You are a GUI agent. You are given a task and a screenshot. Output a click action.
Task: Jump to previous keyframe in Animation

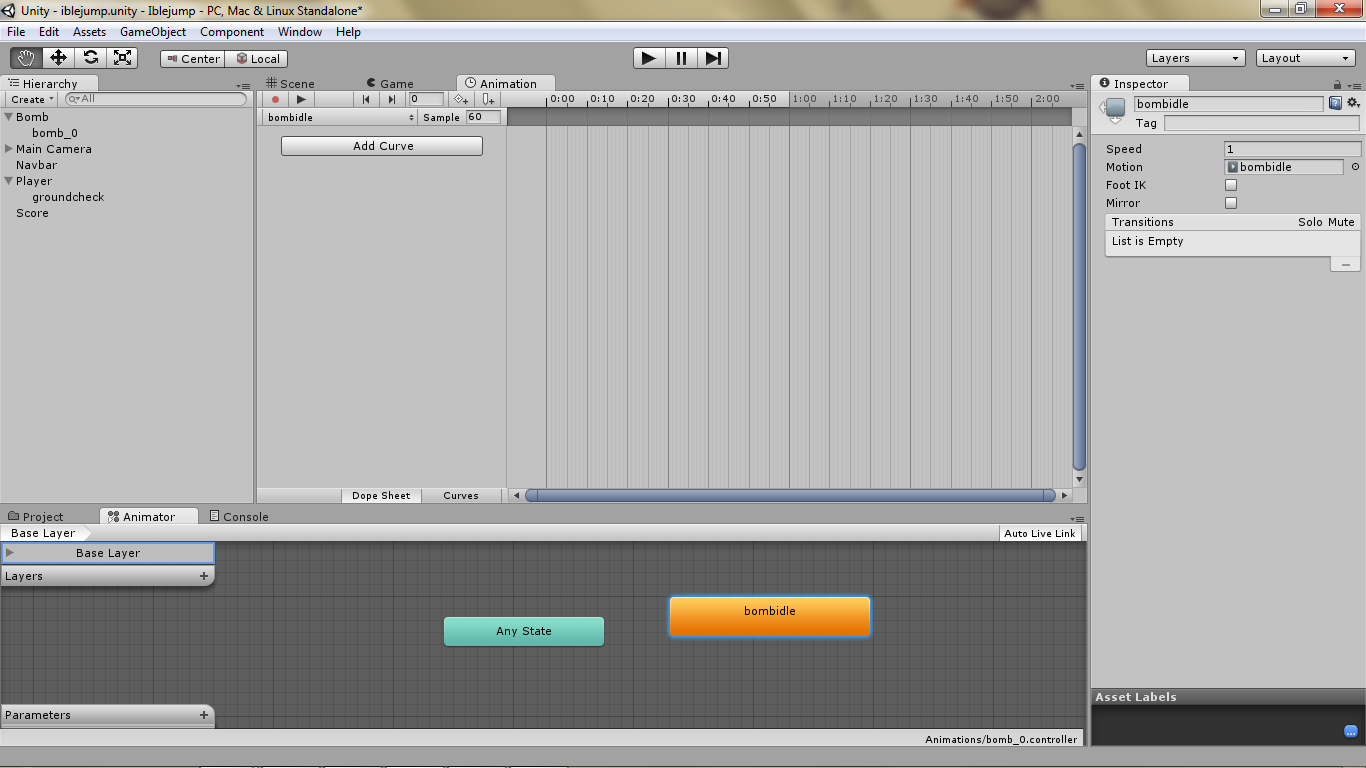[x=367, y=99]
